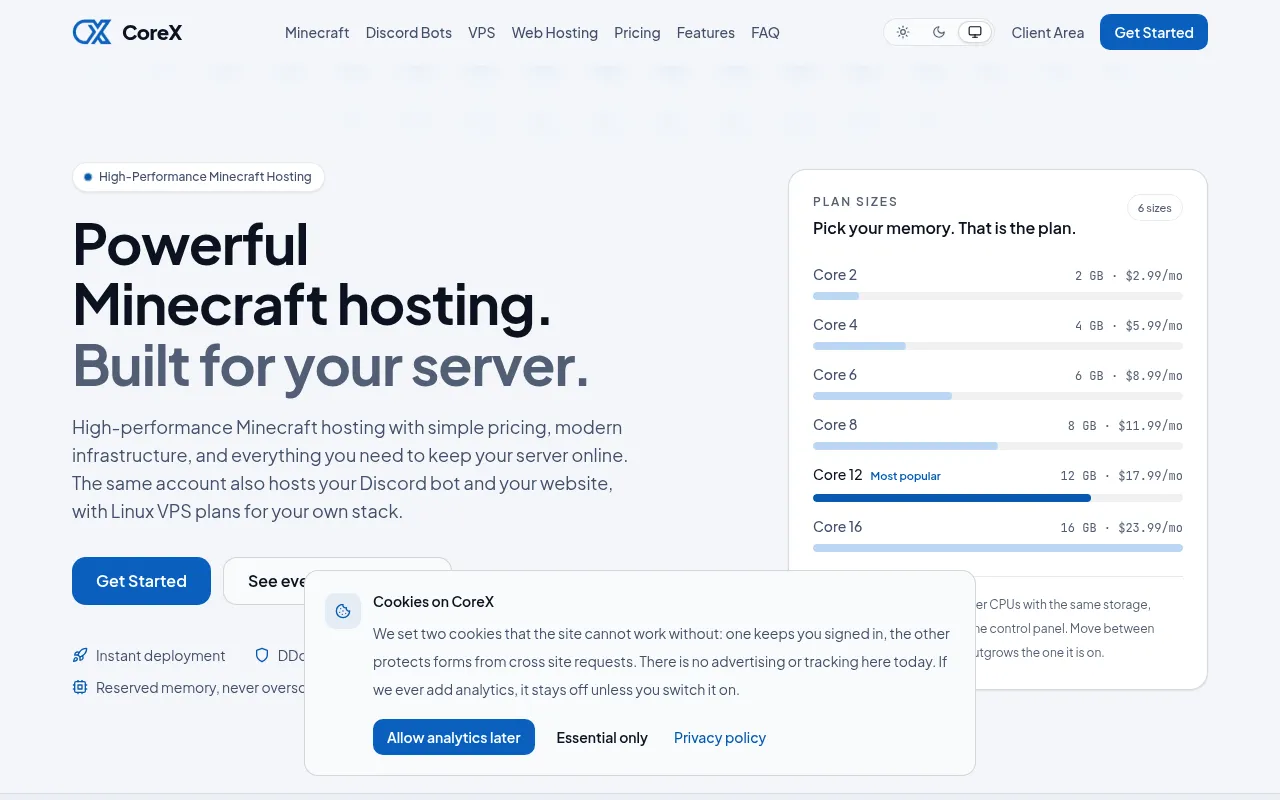Open the Client Area link
Screen dimensions: 1280x800
click(x=1048, y=32)
